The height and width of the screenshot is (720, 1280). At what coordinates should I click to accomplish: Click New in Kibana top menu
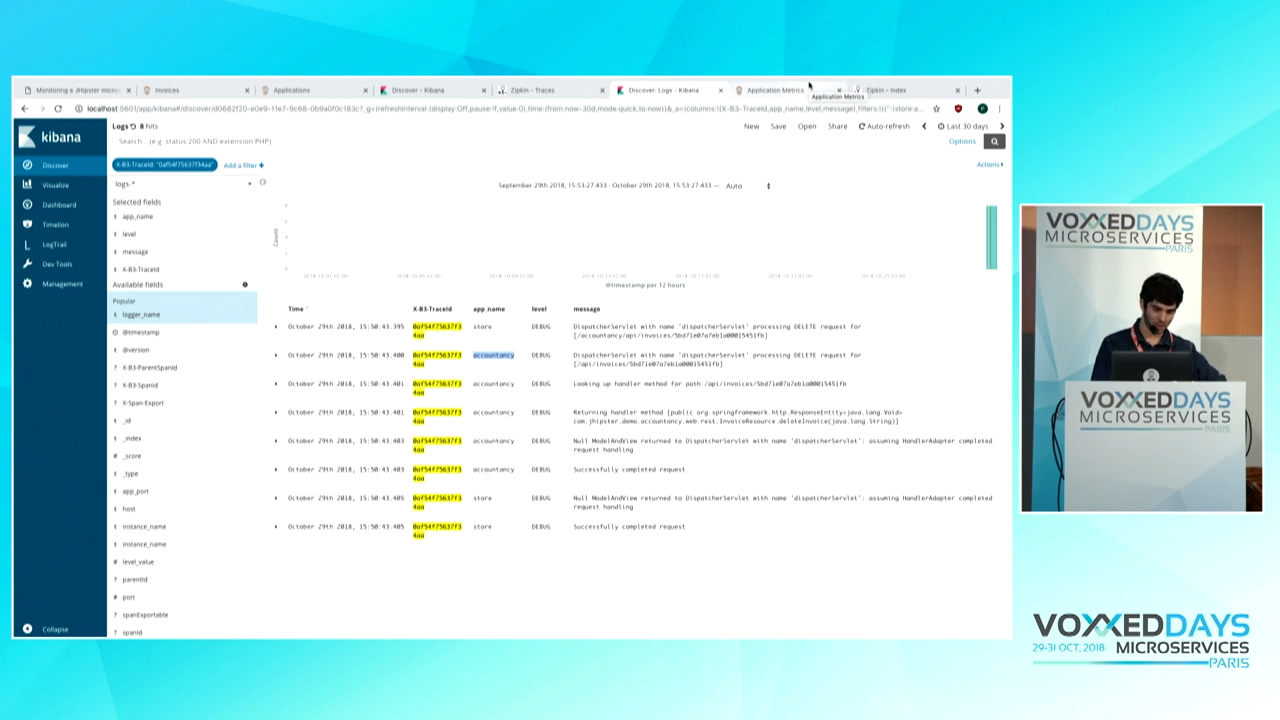pyautogui.click(x=751, y=126)
